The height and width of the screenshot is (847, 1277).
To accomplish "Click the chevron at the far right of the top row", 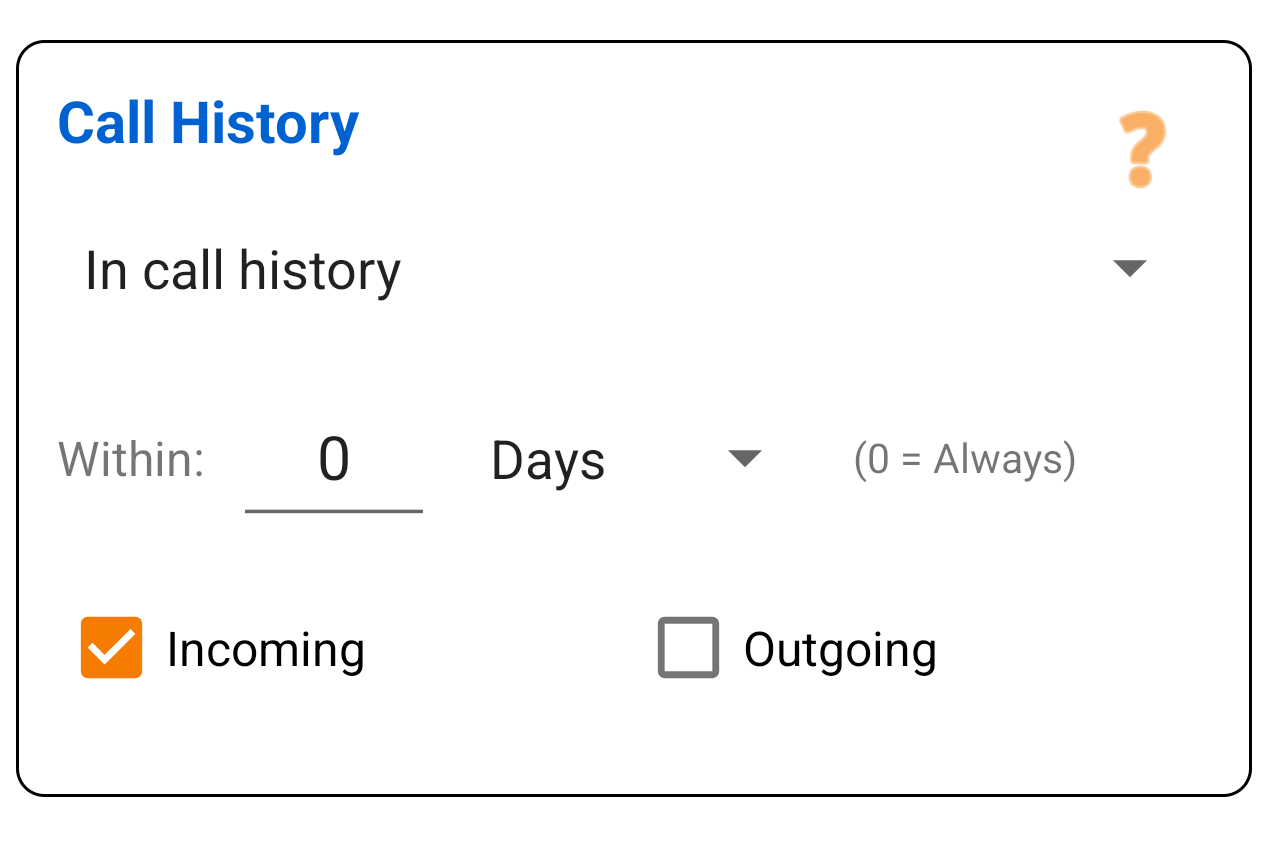I will (x=1131, y=268).
